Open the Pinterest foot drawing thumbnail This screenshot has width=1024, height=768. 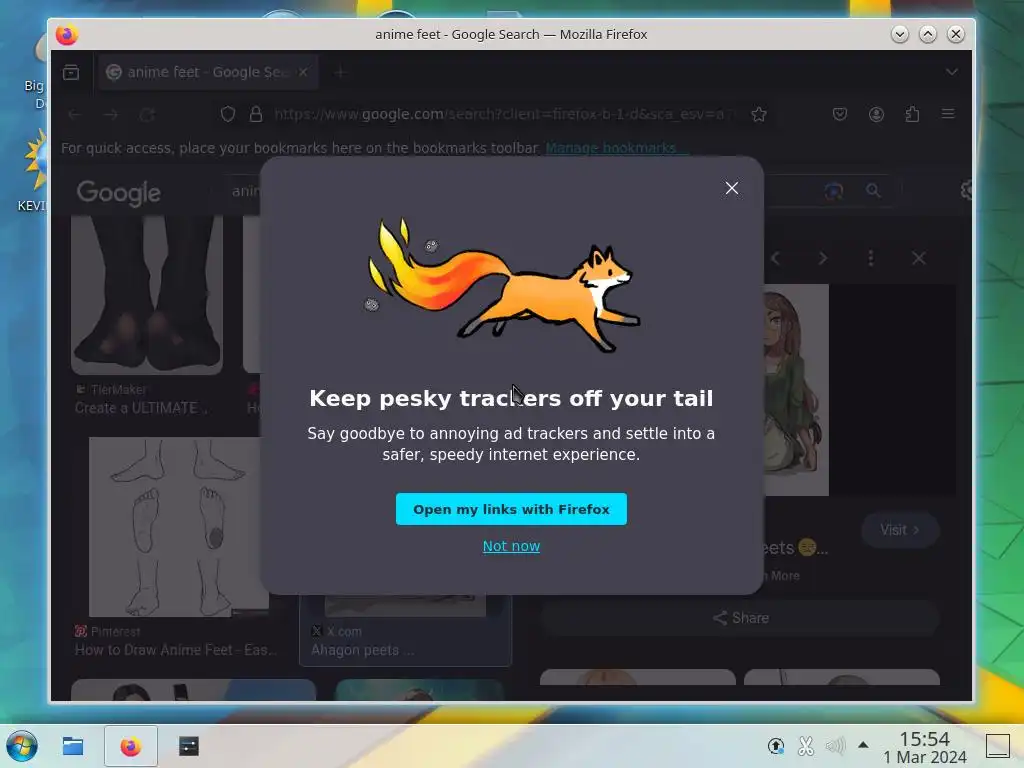[178, 526]
